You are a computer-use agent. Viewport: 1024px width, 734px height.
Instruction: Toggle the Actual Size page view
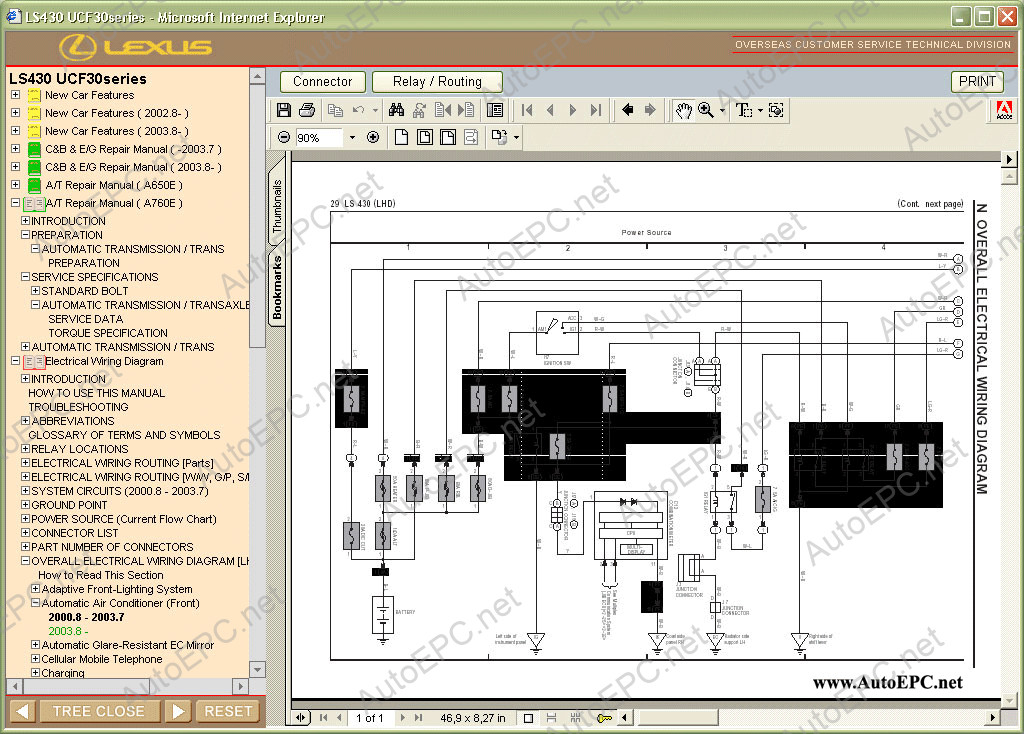pos(402,137)
